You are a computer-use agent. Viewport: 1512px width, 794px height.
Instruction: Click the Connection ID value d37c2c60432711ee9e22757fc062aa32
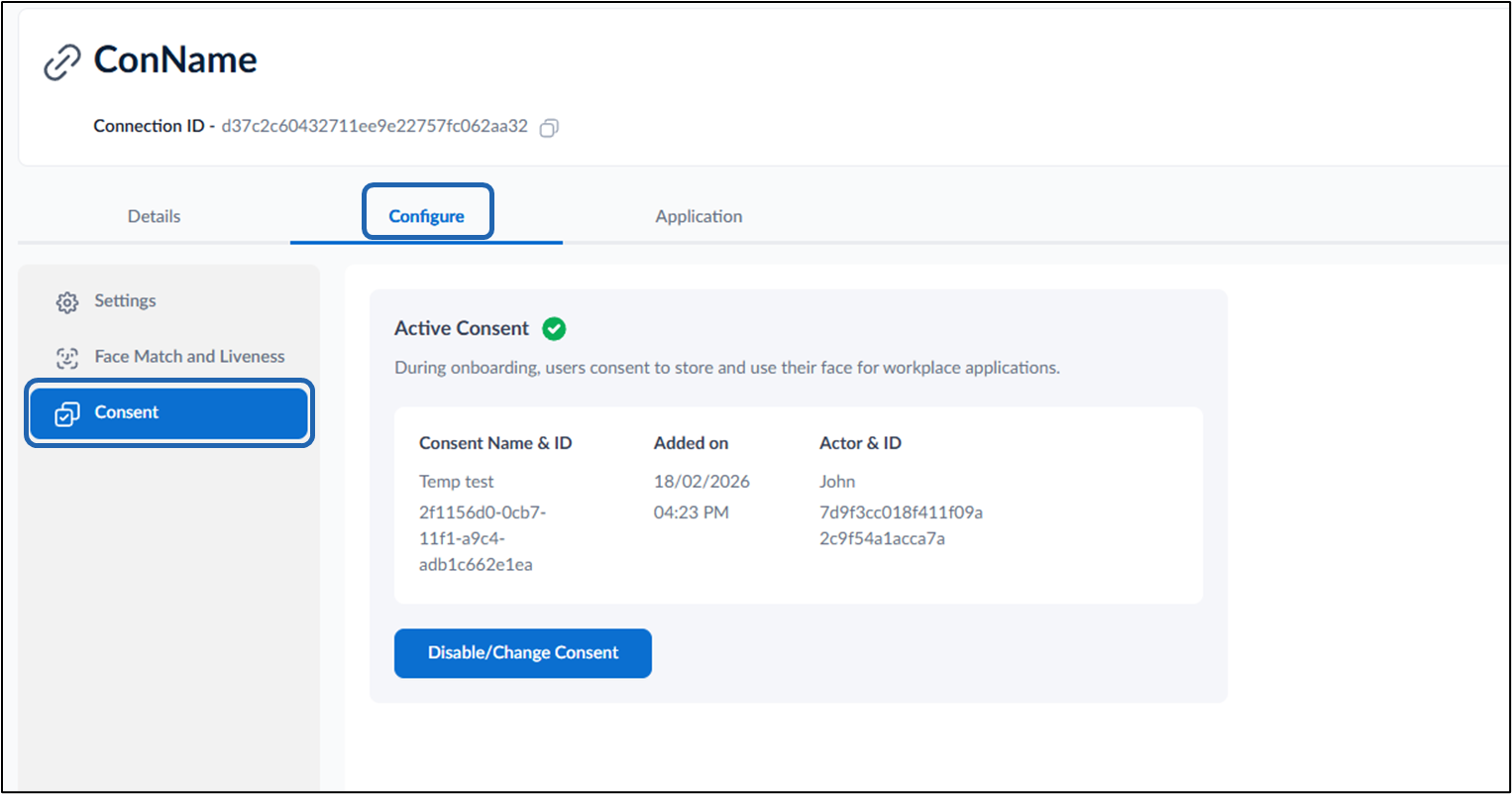pyautogui.click(x=375, y=127)
